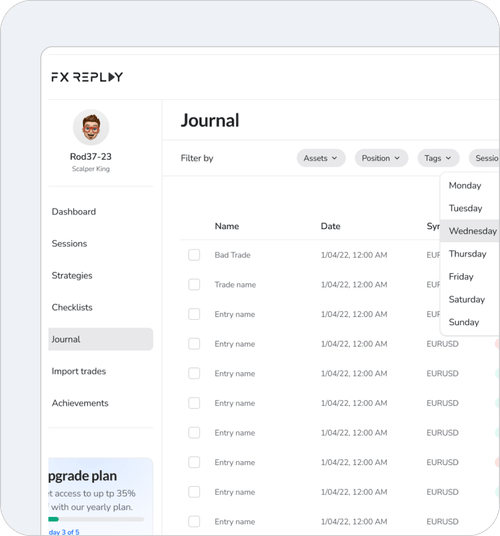Open the Trade name entry
The width and height of the screenshot is (500, 536).
(235, 284)
